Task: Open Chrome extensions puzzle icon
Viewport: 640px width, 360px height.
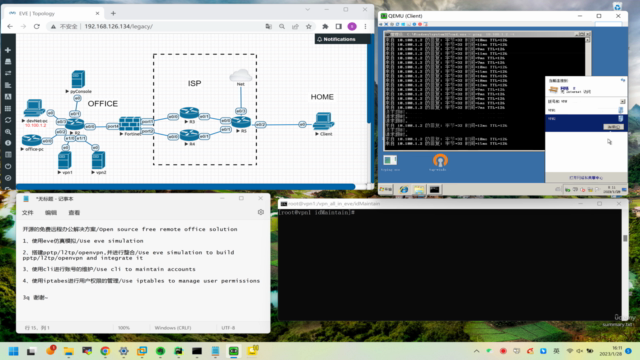Action: (x=325, y=27)
